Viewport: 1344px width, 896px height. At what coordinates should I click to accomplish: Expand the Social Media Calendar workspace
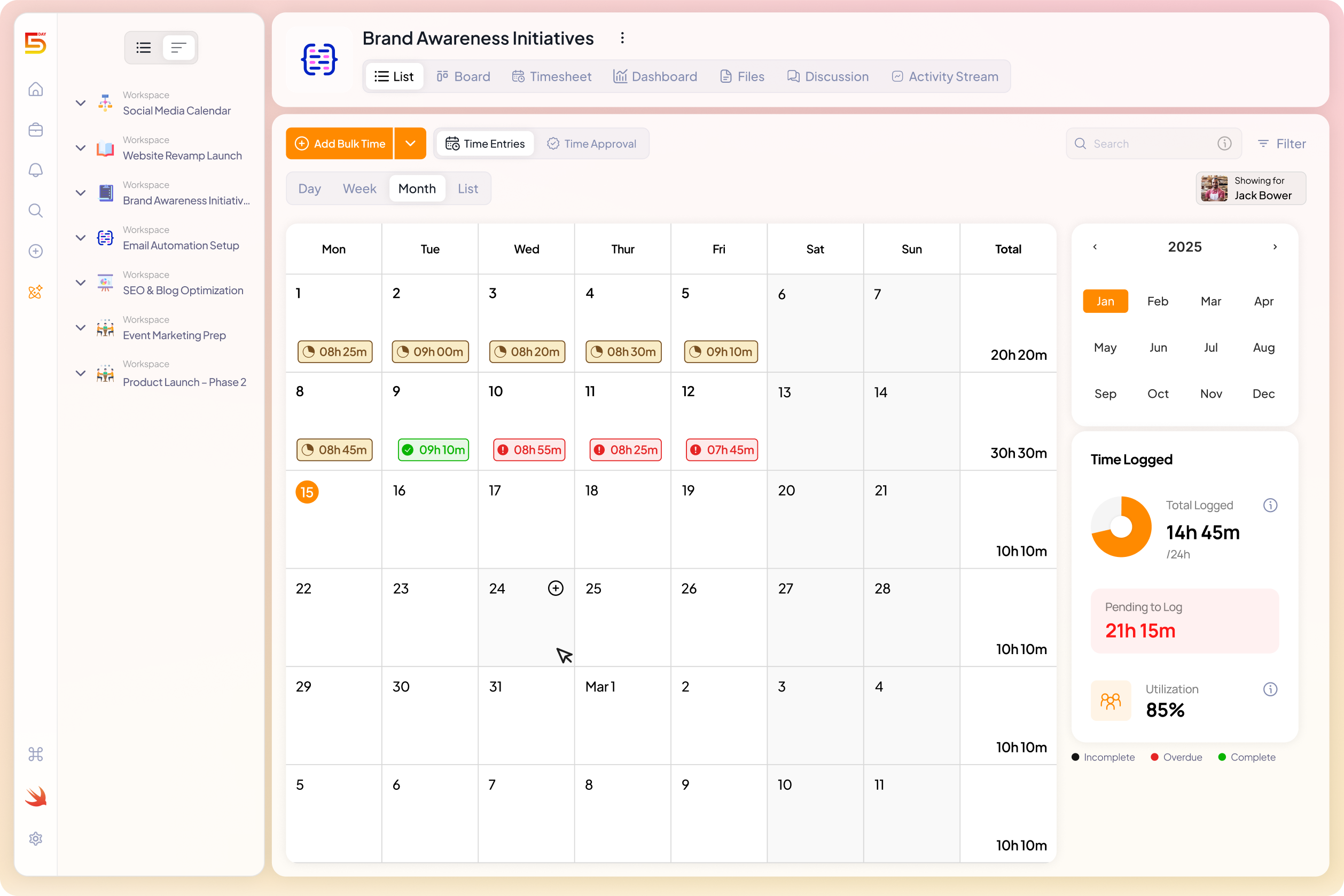(x=80, y=103)
